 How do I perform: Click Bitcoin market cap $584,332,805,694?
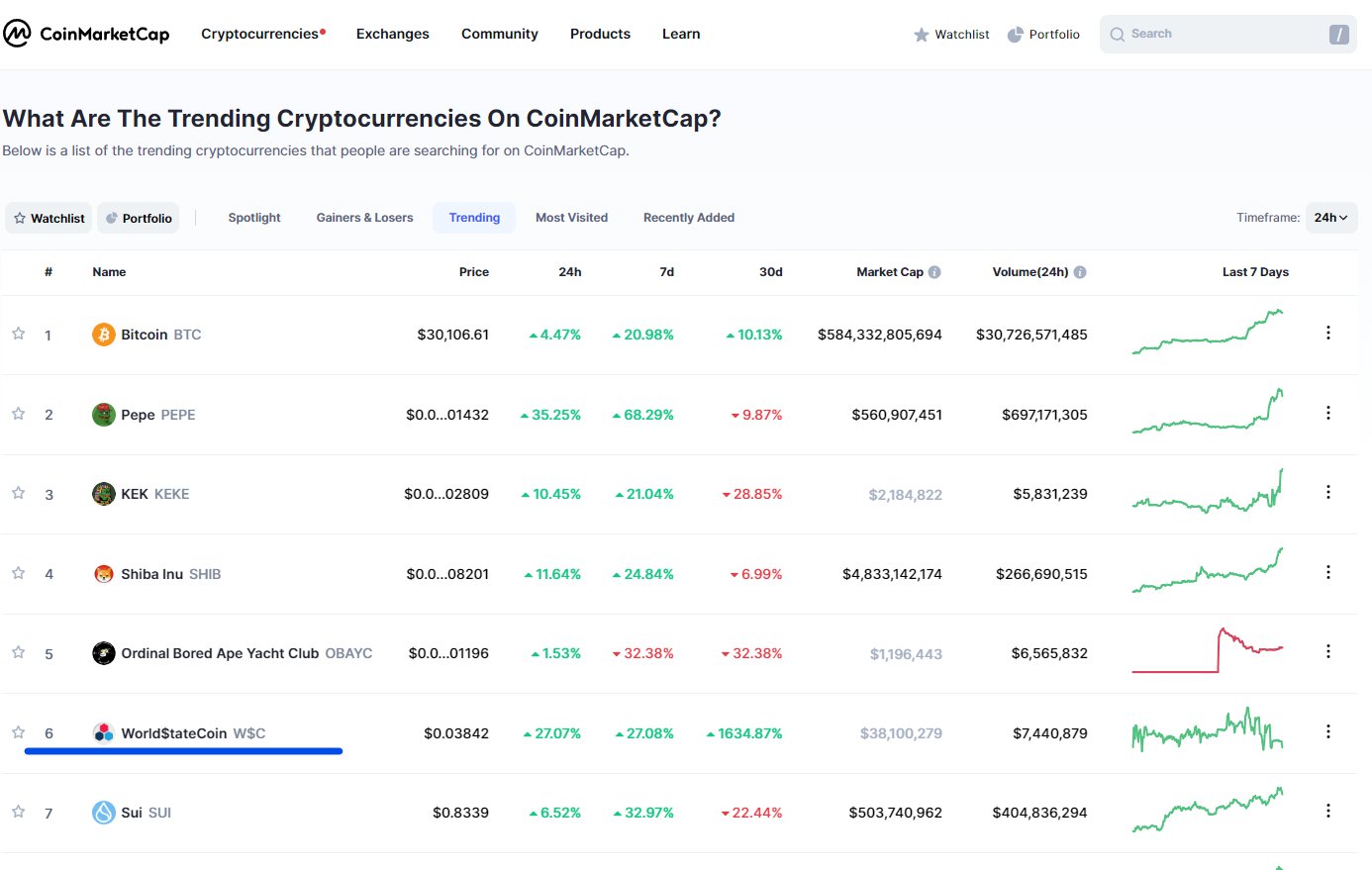[880, 335]
